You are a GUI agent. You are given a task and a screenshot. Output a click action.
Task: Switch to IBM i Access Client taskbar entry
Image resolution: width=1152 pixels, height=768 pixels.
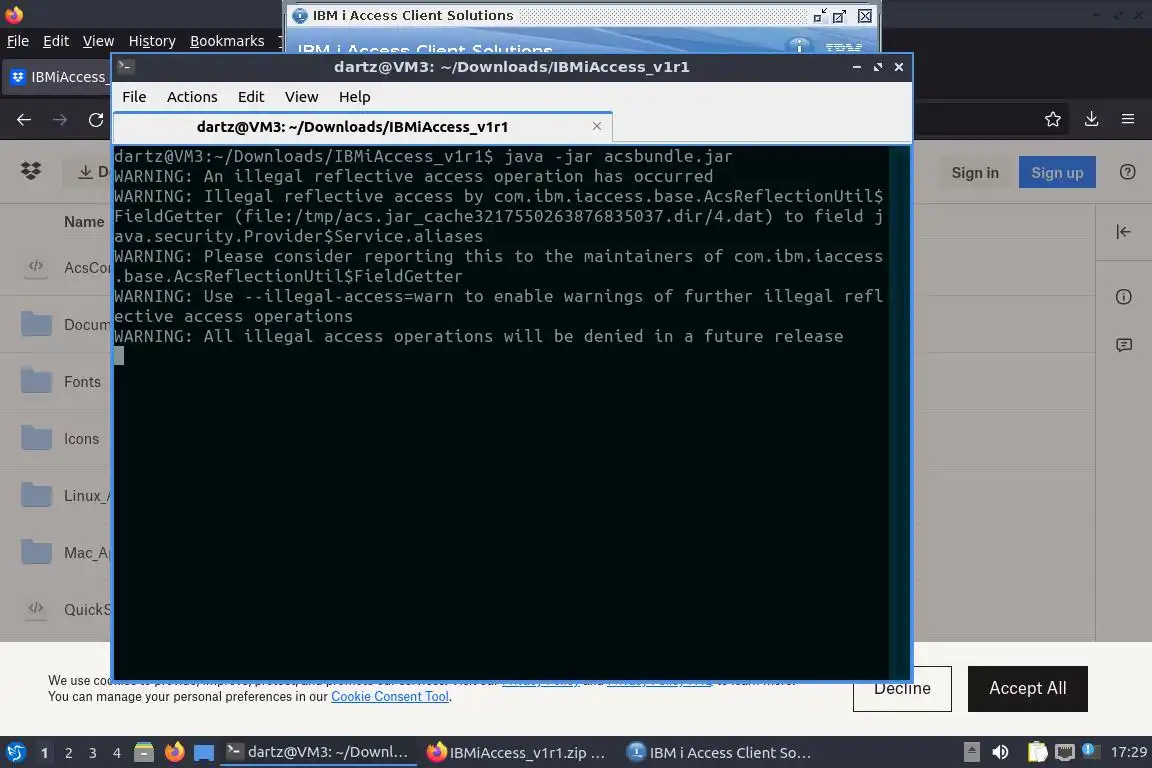pos(720,752)
